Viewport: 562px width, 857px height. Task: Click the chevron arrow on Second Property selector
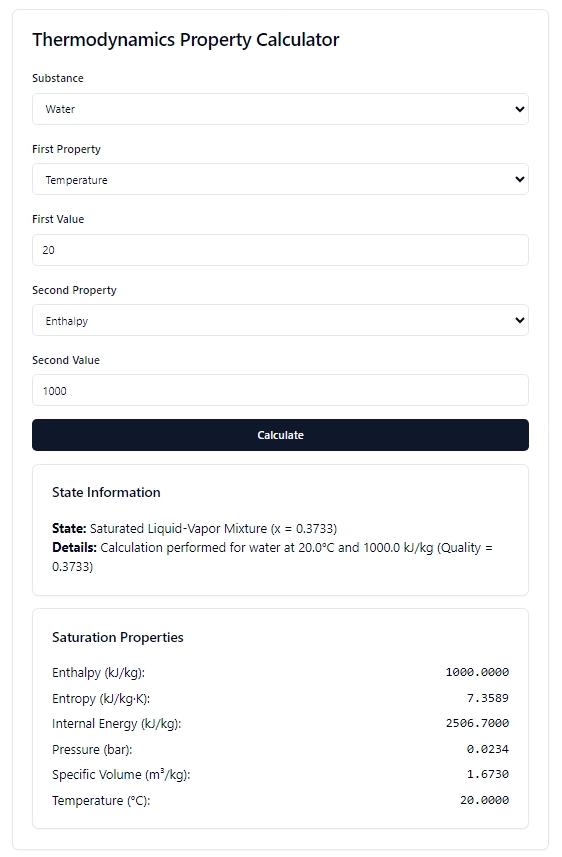pos(520,320)
